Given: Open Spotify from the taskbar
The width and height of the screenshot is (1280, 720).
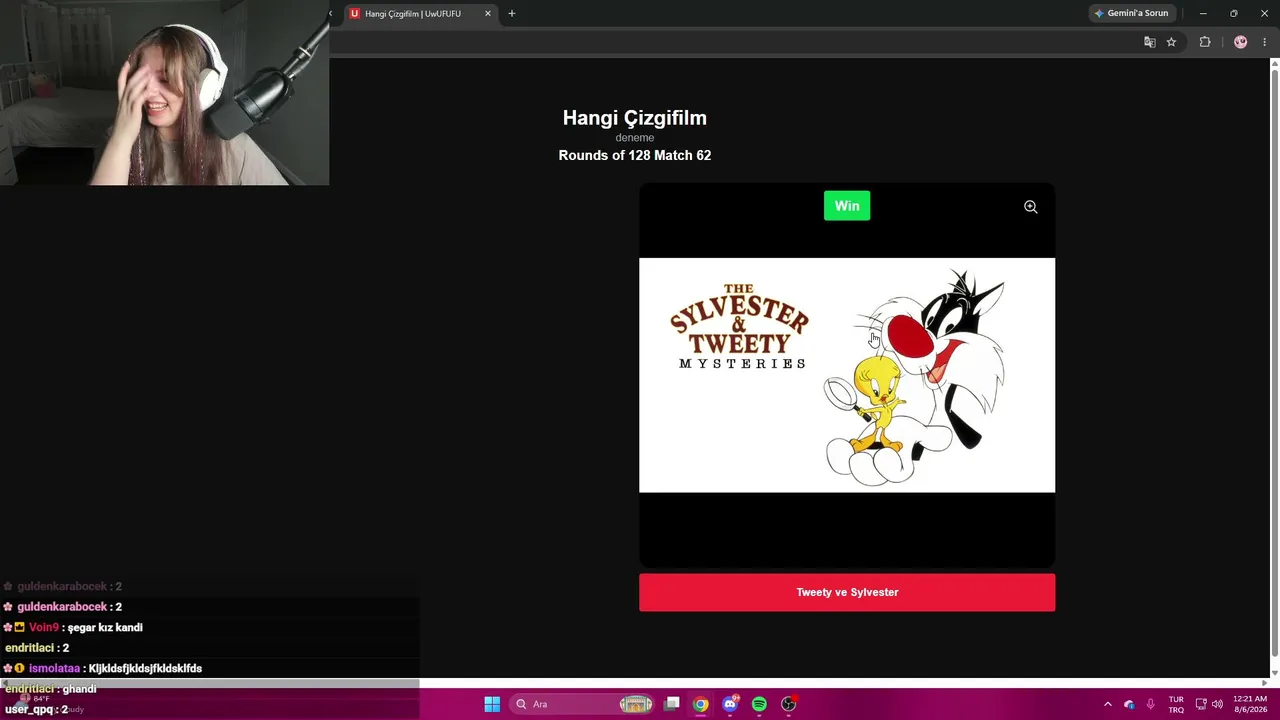Looking at the screenshot, I should pyautogui.click(x=759, y=704).
